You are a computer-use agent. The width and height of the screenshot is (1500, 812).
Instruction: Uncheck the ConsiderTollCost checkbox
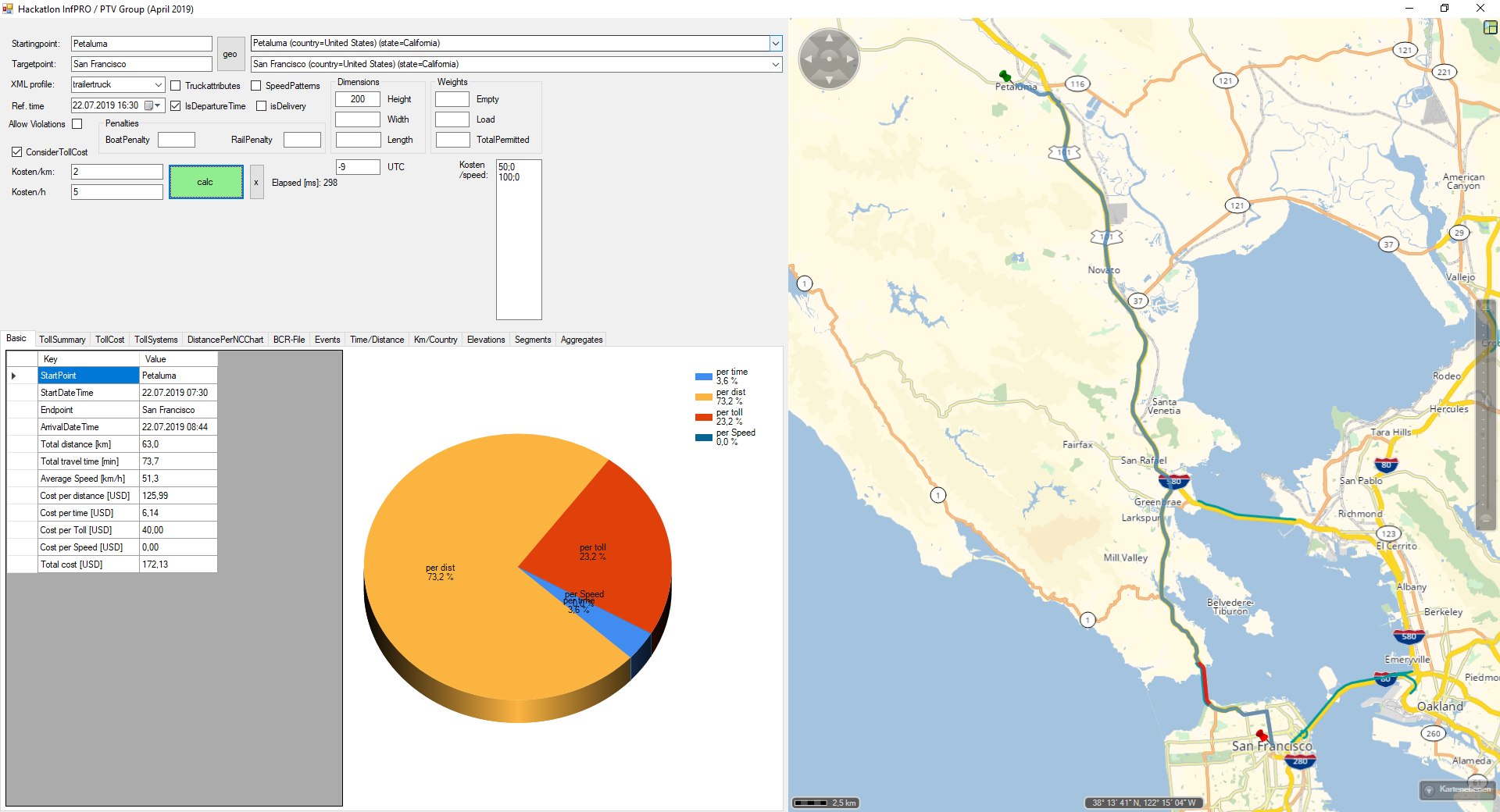(16, 152)
